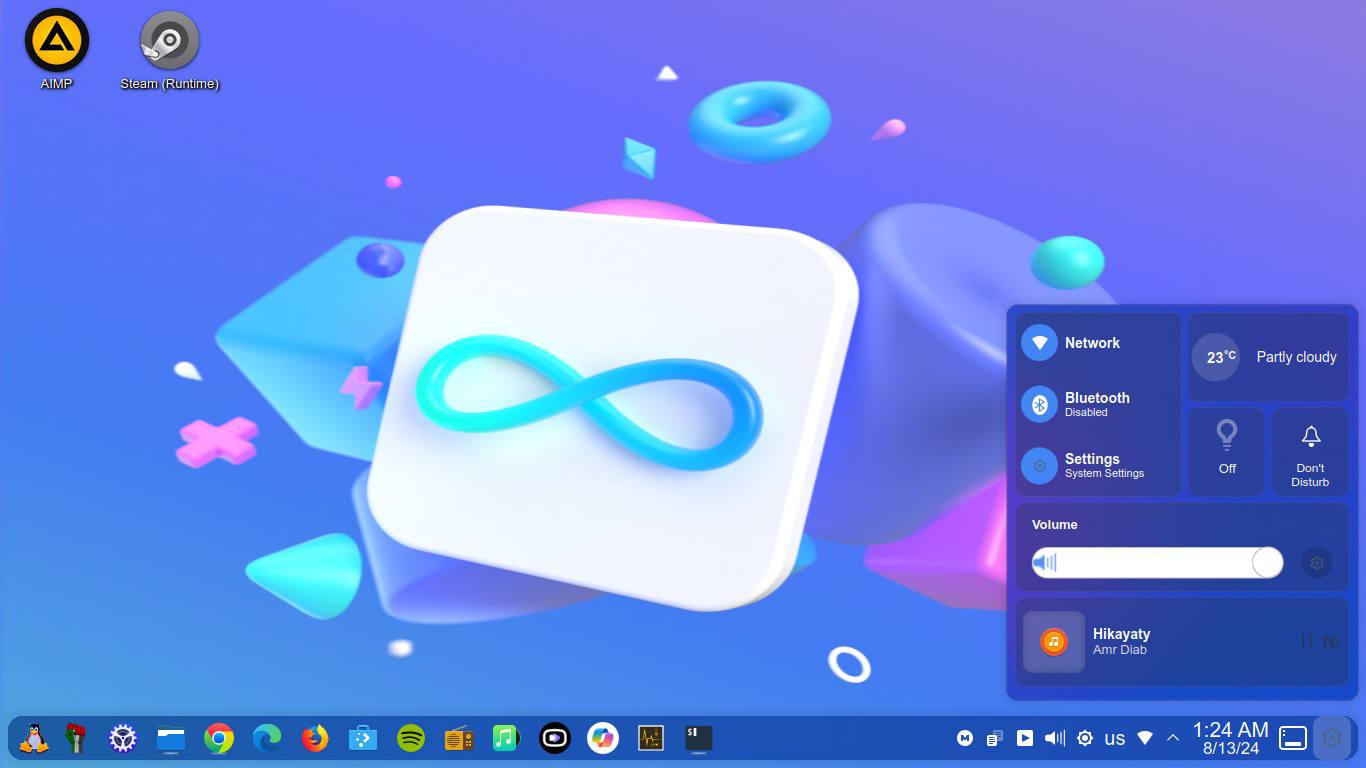This screenshot has height=768, width=1366.
Task: Open the clipboard tray icon
Action: click(995, 738)
